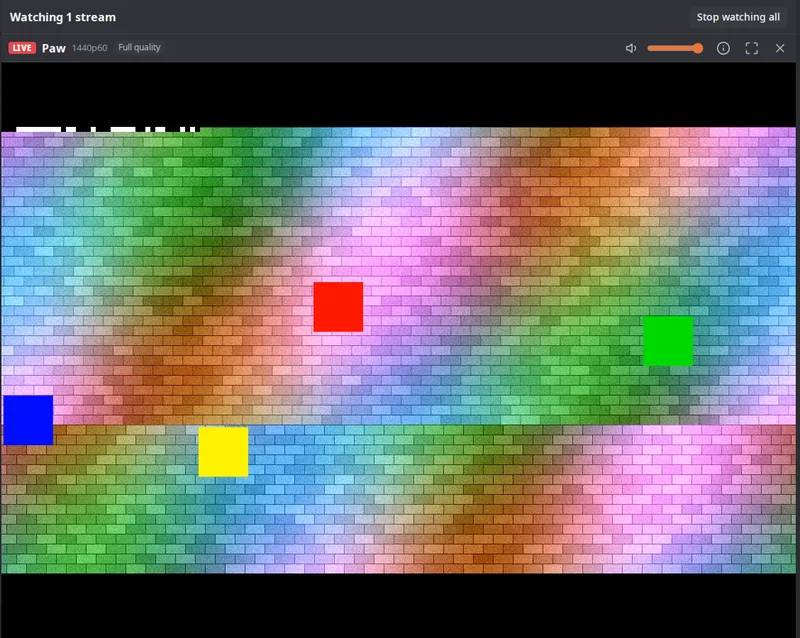
Task: Close Paw's stream with the X icon
Action: tap(780, 48)
